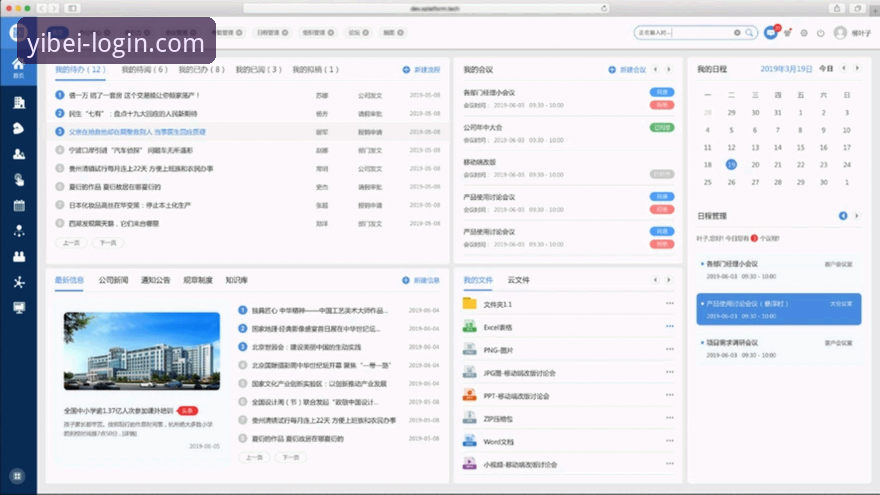Close the 论坛 top tab
The height and width of the screenshot is (495, 880).
[x=366, y=33]
